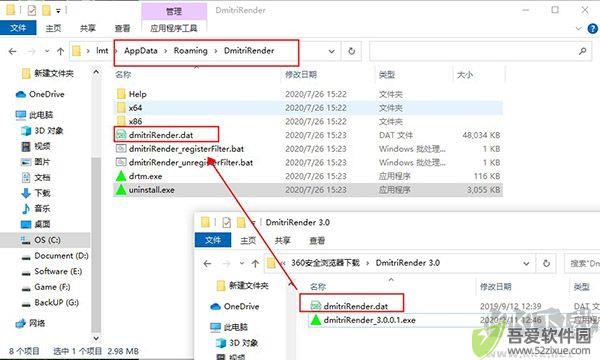Click Roaming in the address path
Image resolution: width=600 pixels, height=360 pixels.
point(190,50)
